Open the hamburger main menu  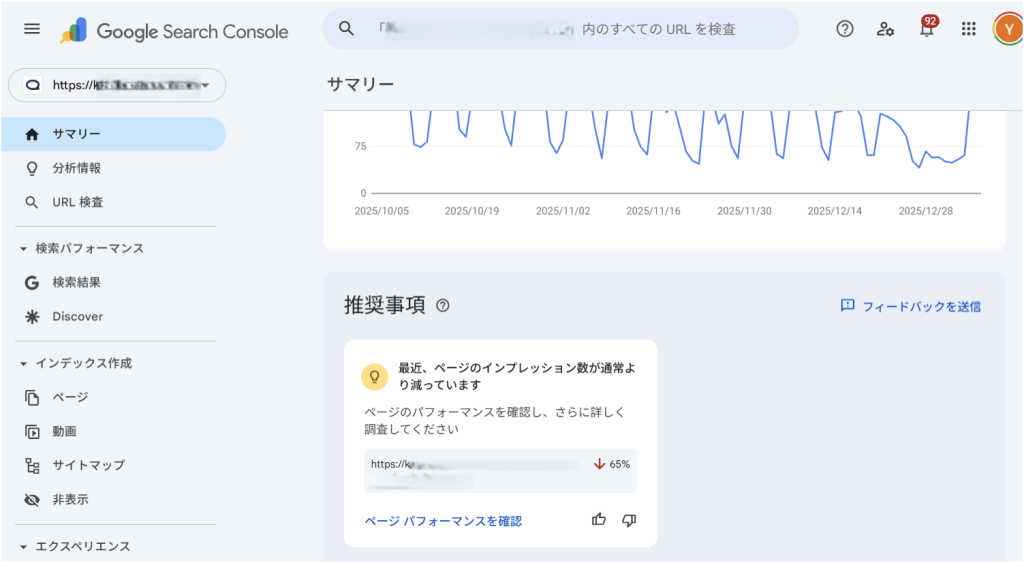coord(32,29)
